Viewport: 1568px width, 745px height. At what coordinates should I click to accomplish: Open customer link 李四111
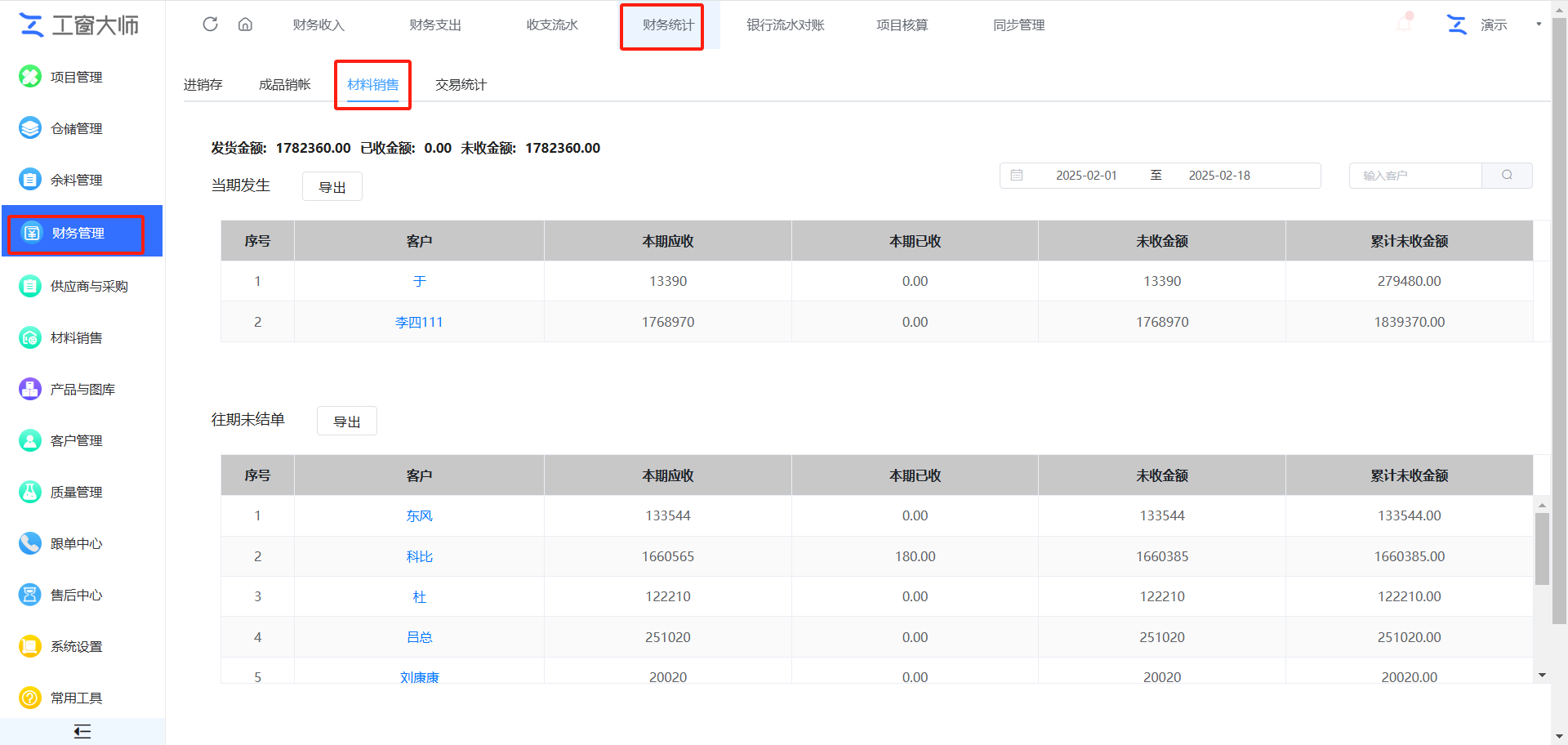click(419, 322)
